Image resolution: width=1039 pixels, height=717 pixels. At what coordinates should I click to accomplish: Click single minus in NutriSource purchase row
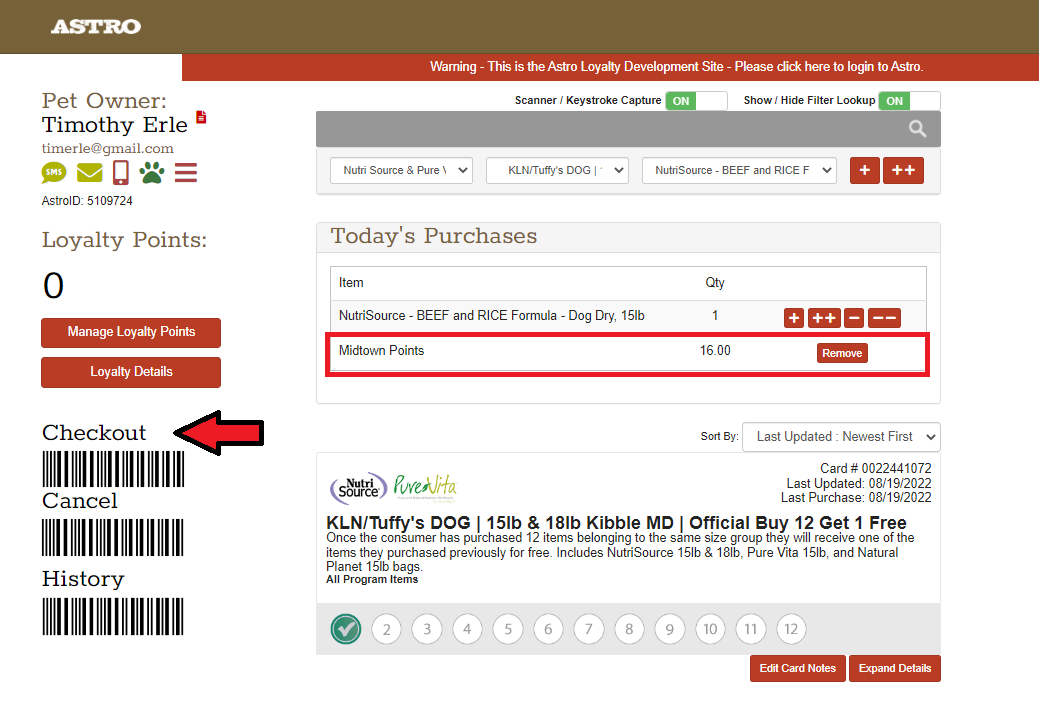854,318
